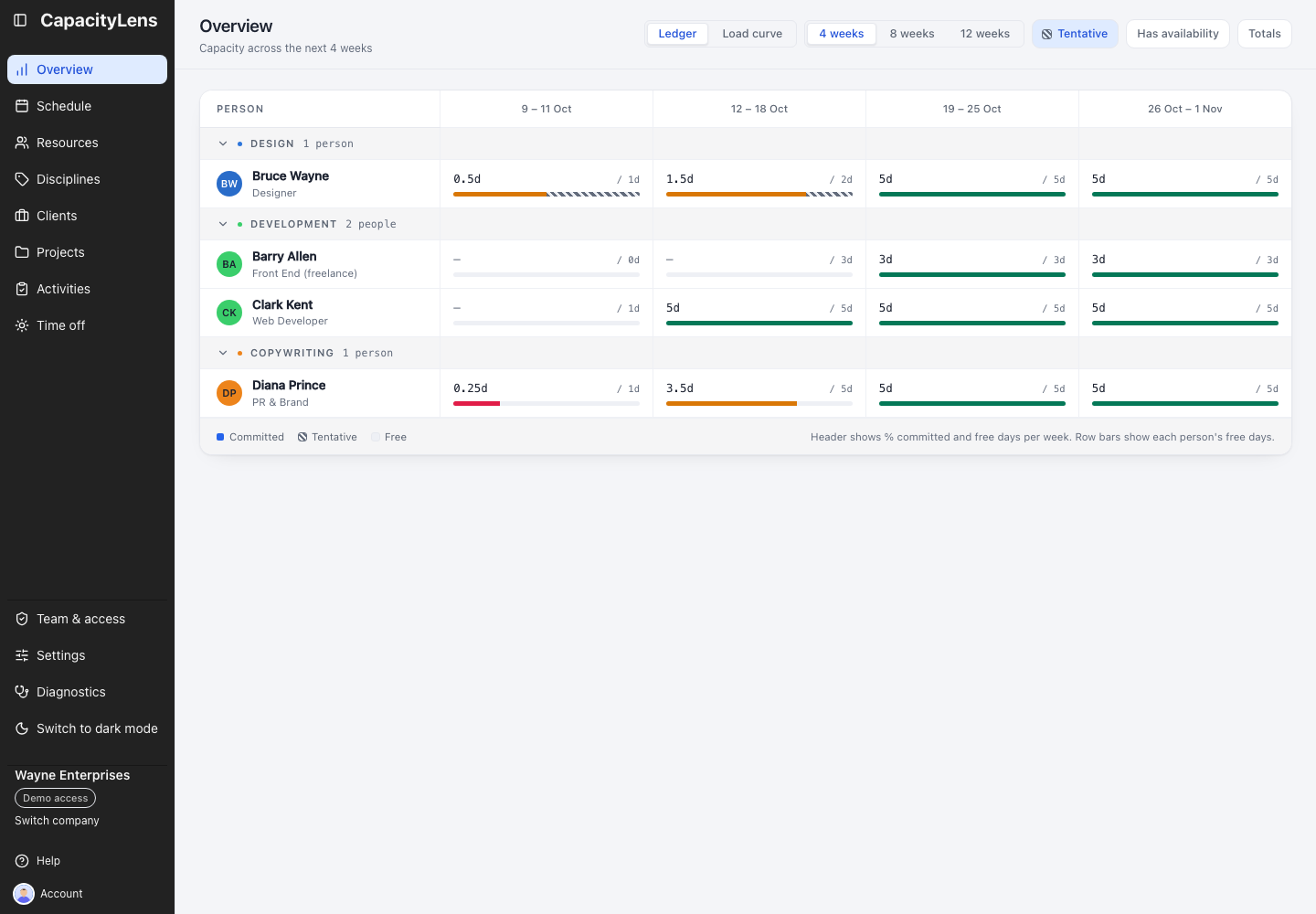This screenshot has height=914, width=1316.
Task: Click the Time off sun icon
Action: coord(22,325)
